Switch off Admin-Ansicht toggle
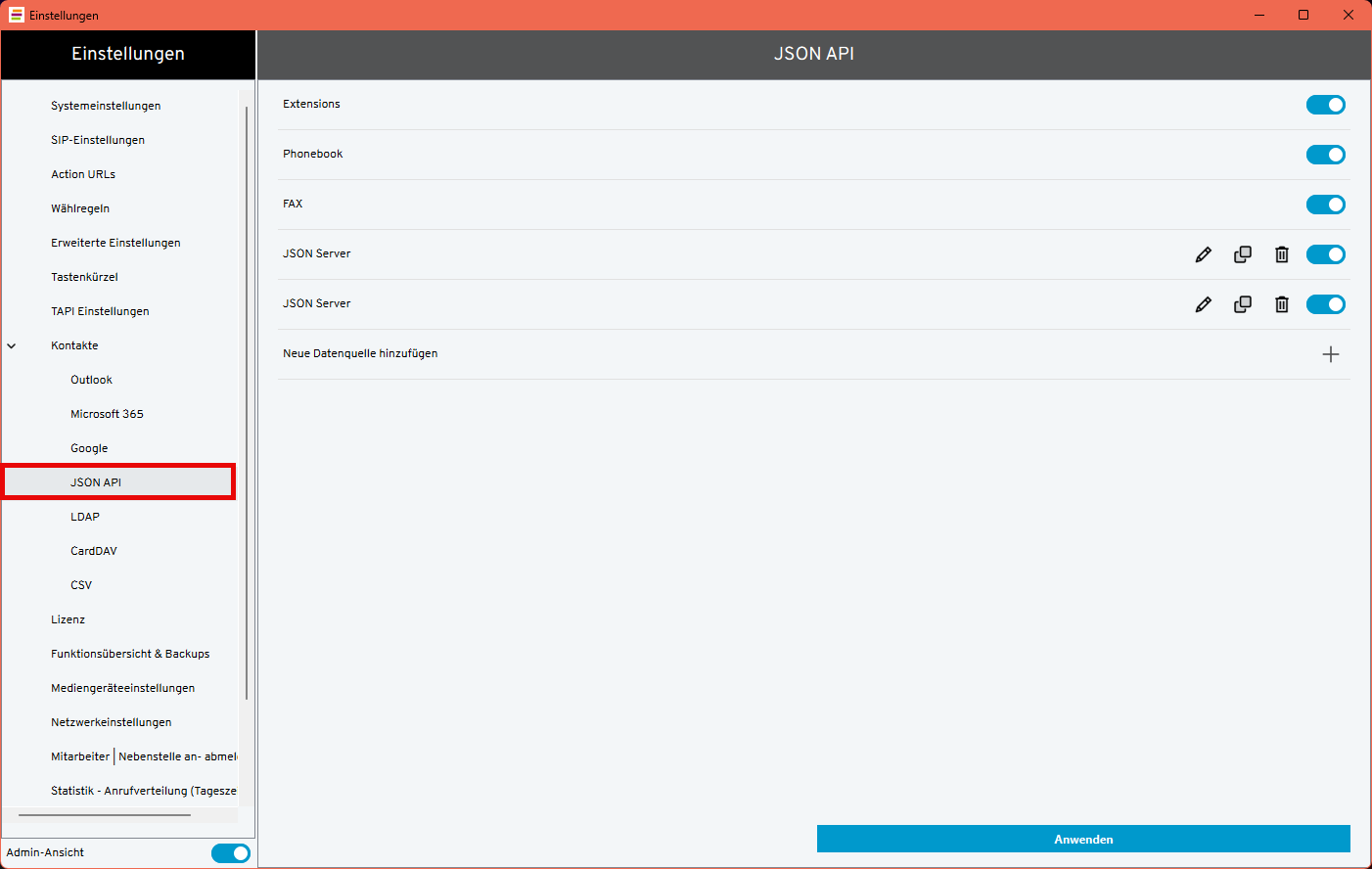This screenshot has width=1372, height=869. (230, 853)
